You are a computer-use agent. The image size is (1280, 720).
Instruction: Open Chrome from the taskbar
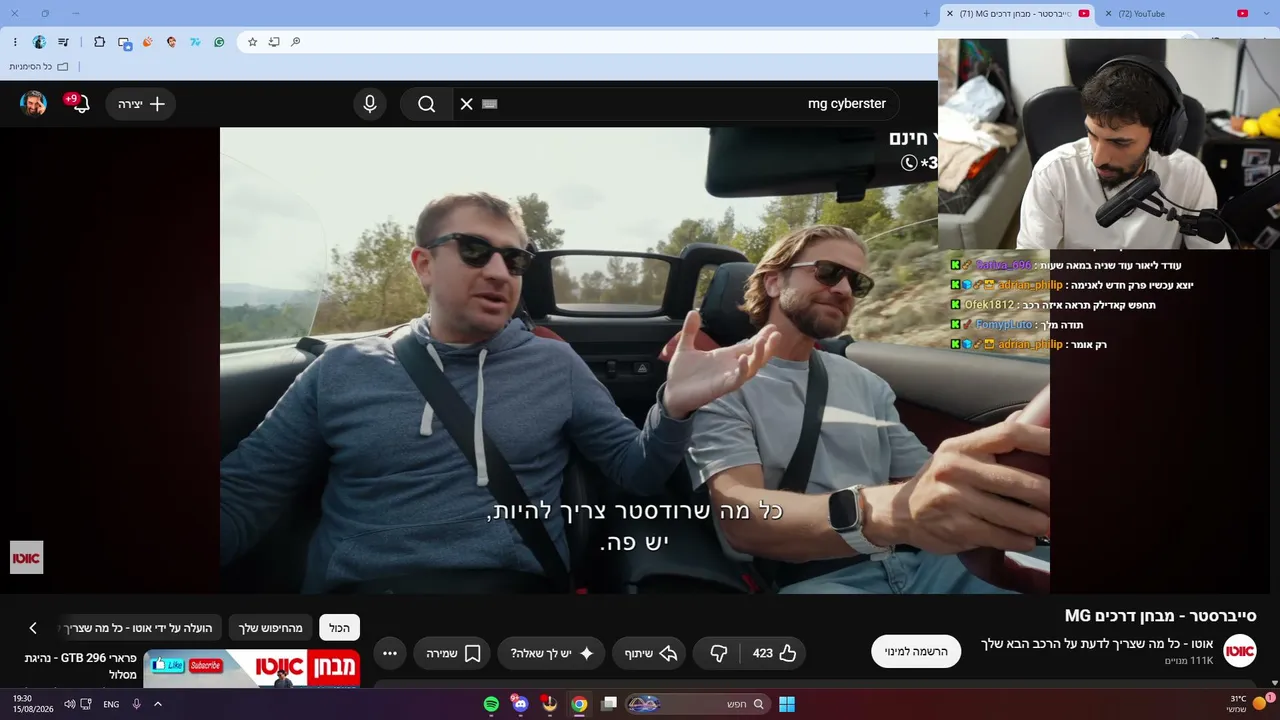[579, 704]
